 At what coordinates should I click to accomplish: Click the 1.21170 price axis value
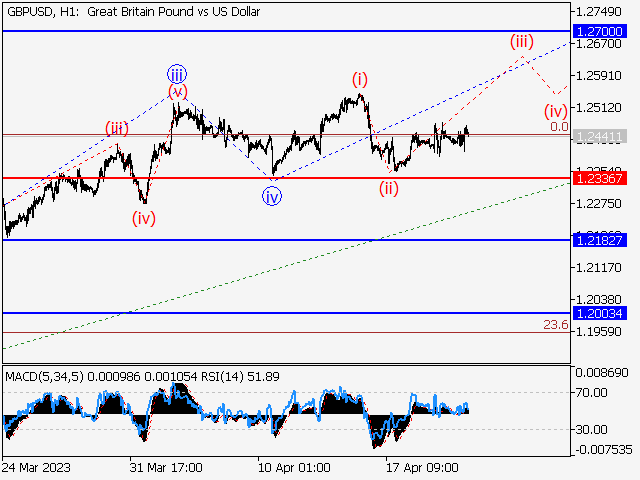click(598, 268)
